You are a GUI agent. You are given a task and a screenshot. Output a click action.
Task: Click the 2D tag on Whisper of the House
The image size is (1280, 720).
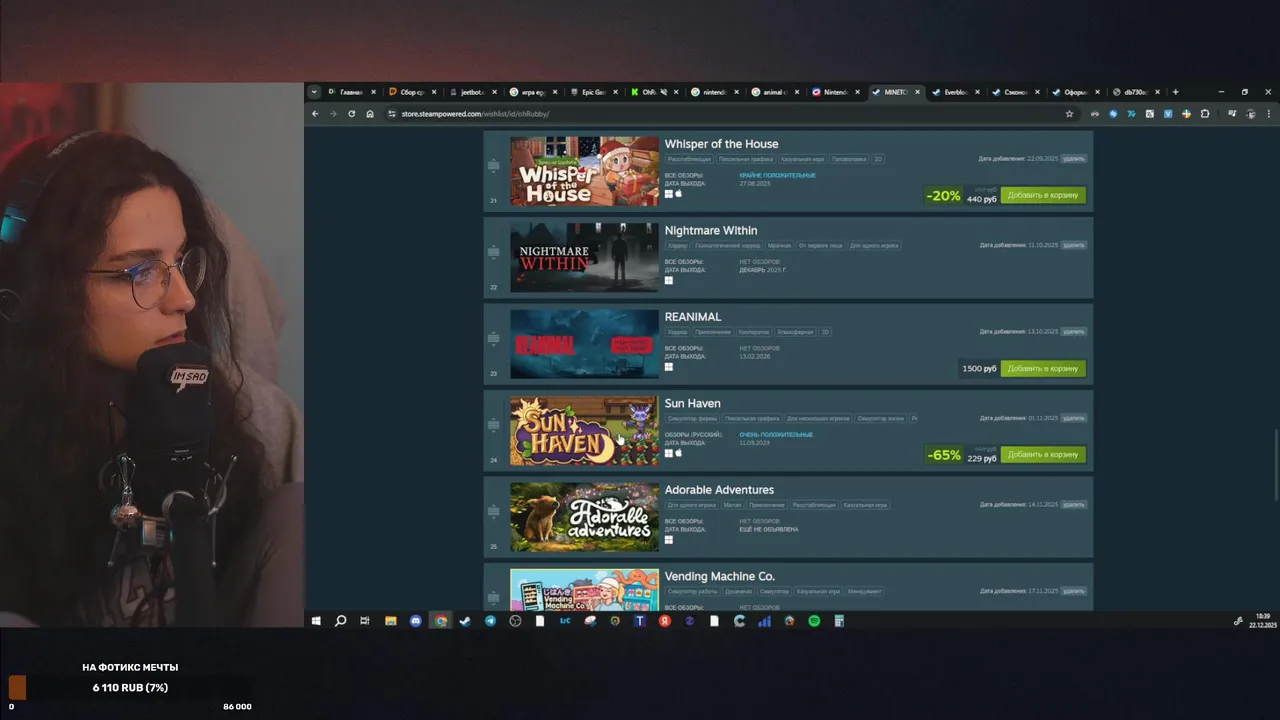pyautogui.click(x=878, y=159)
